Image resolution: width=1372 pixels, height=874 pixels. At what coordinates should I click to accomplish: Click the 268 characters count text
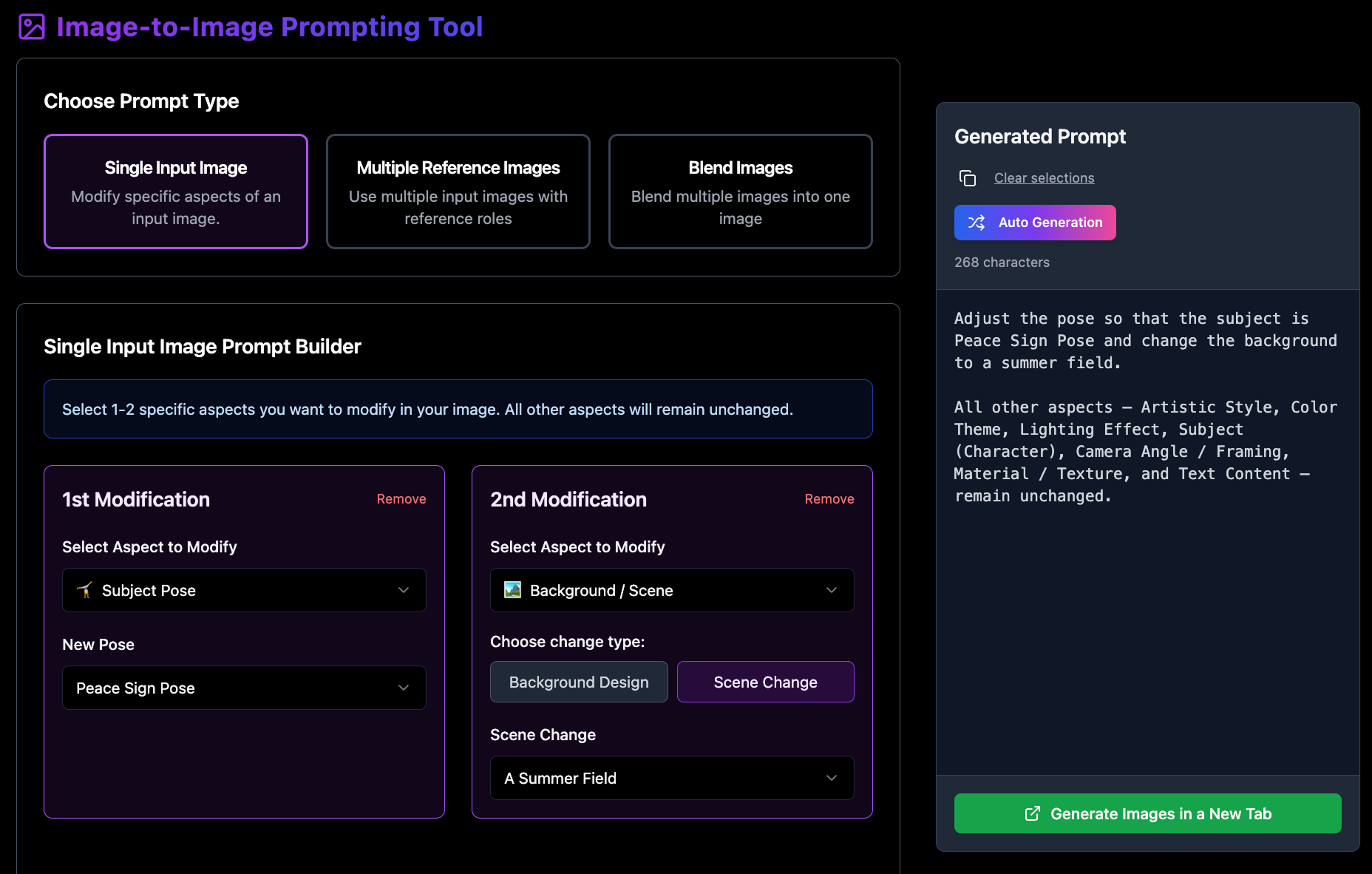[x=1002, y=262]
